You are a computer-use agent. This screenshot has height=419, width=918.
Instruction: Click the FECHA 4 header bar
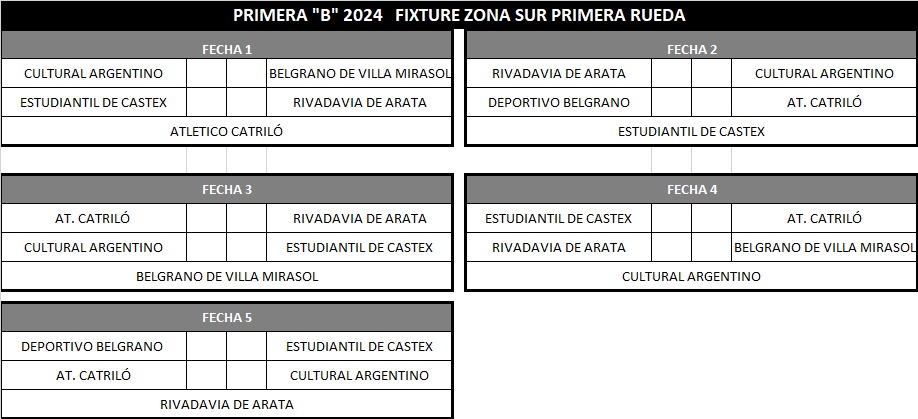click(691, 189)
